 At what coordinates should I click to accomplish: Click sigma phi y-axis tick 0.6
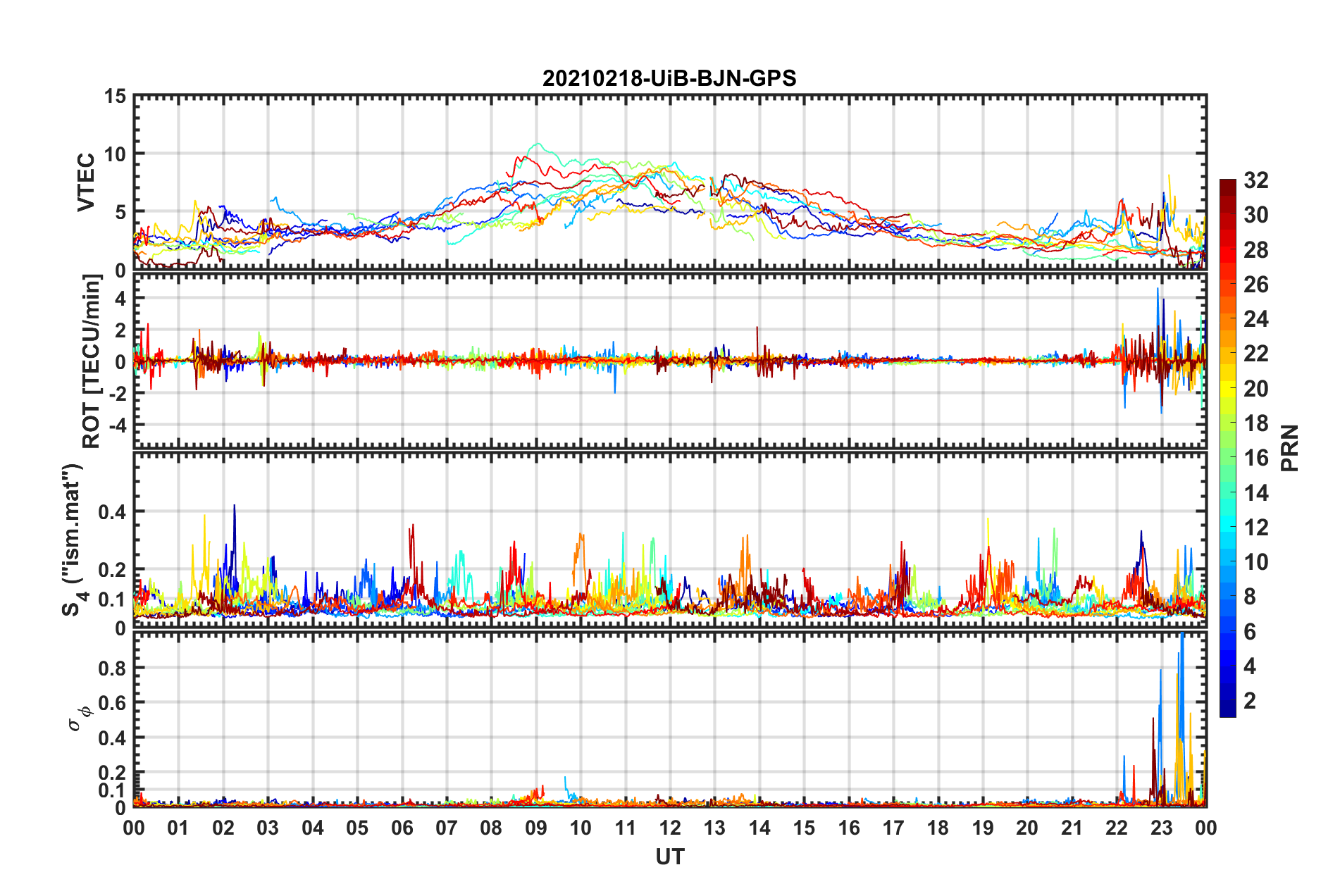(113, 703)
